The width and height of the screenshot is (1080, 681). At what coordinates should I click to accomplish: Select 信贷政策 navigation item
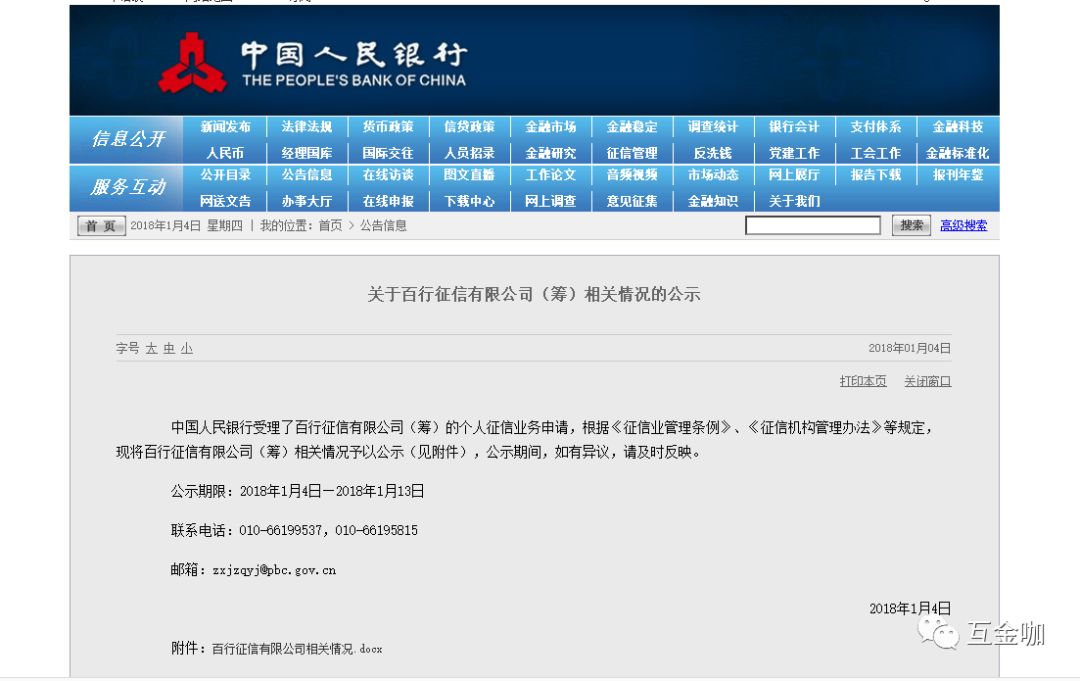pyautogui.click(x=469, y=127)
